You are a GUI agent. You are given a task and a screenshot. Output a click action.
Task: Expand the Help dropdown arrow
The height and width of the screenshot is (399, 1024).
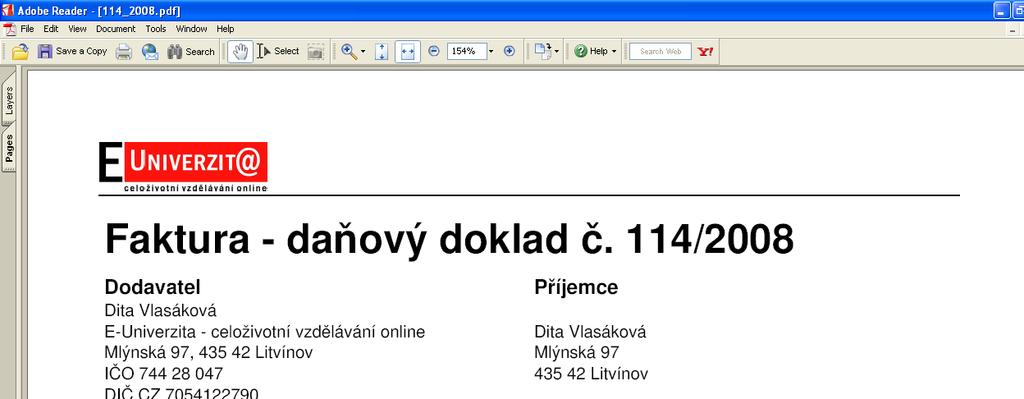click(x=614, y=52)
